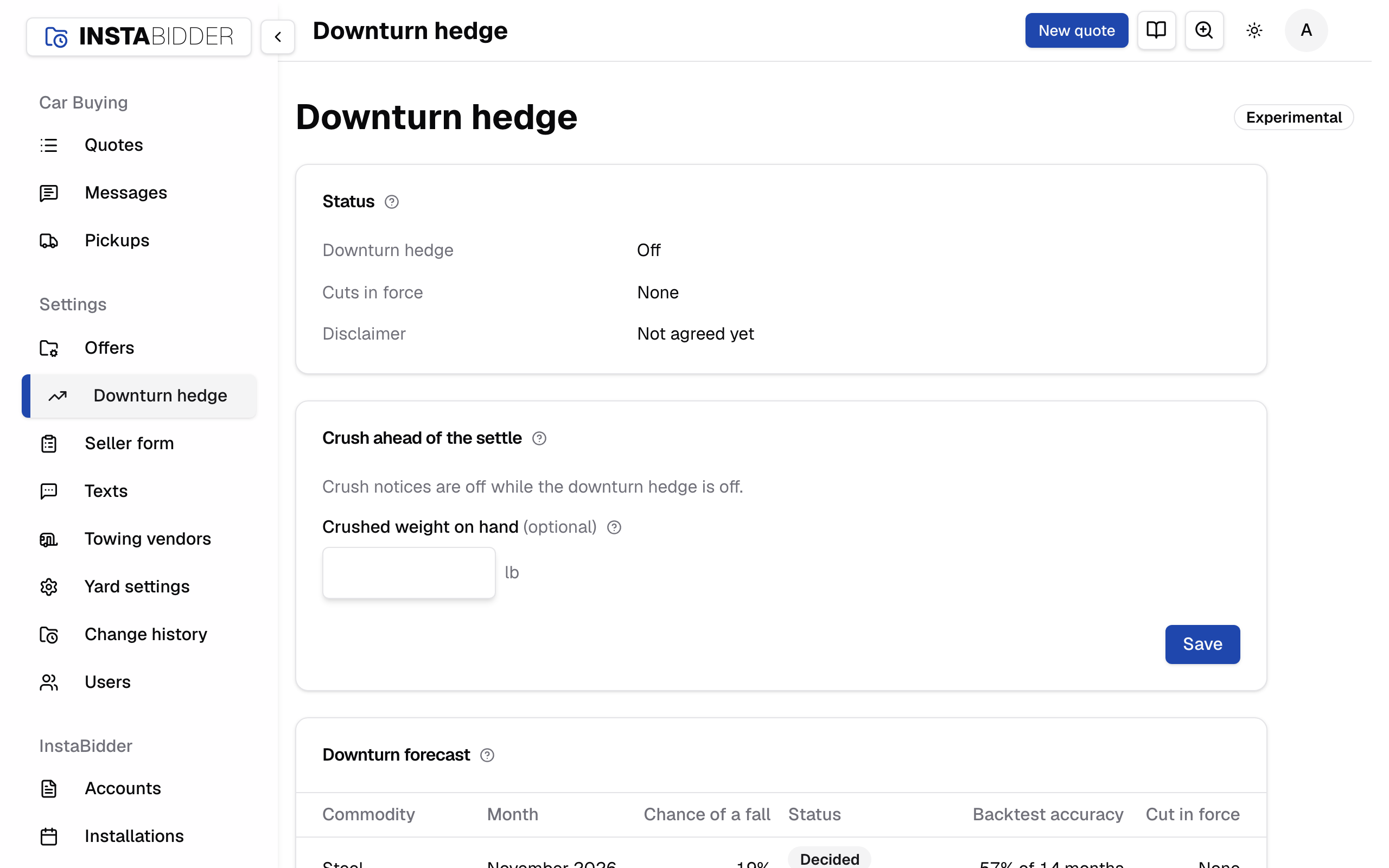Click the help icon next to Status
The image size is (1389, 868).
391,202
